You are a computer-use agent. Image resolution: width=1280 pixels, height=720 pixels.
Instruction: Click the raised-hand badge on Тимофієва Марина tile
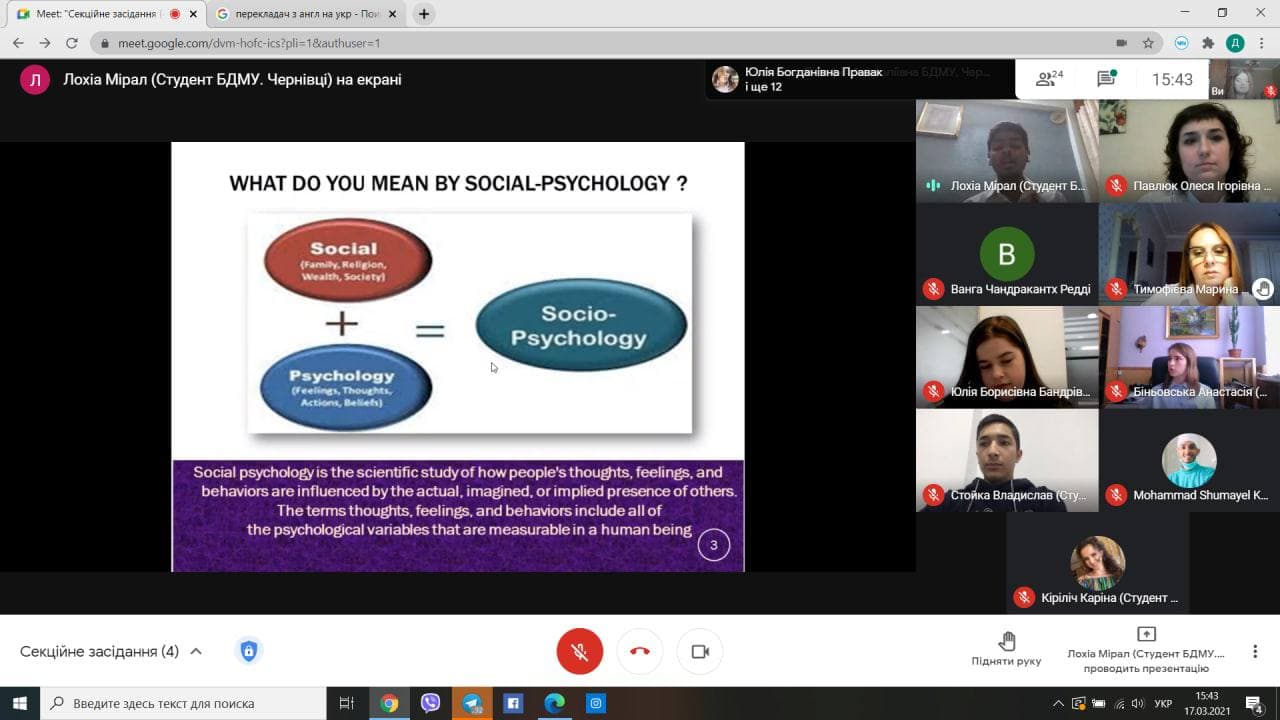pyautogui.click(x=1263, y=289)
